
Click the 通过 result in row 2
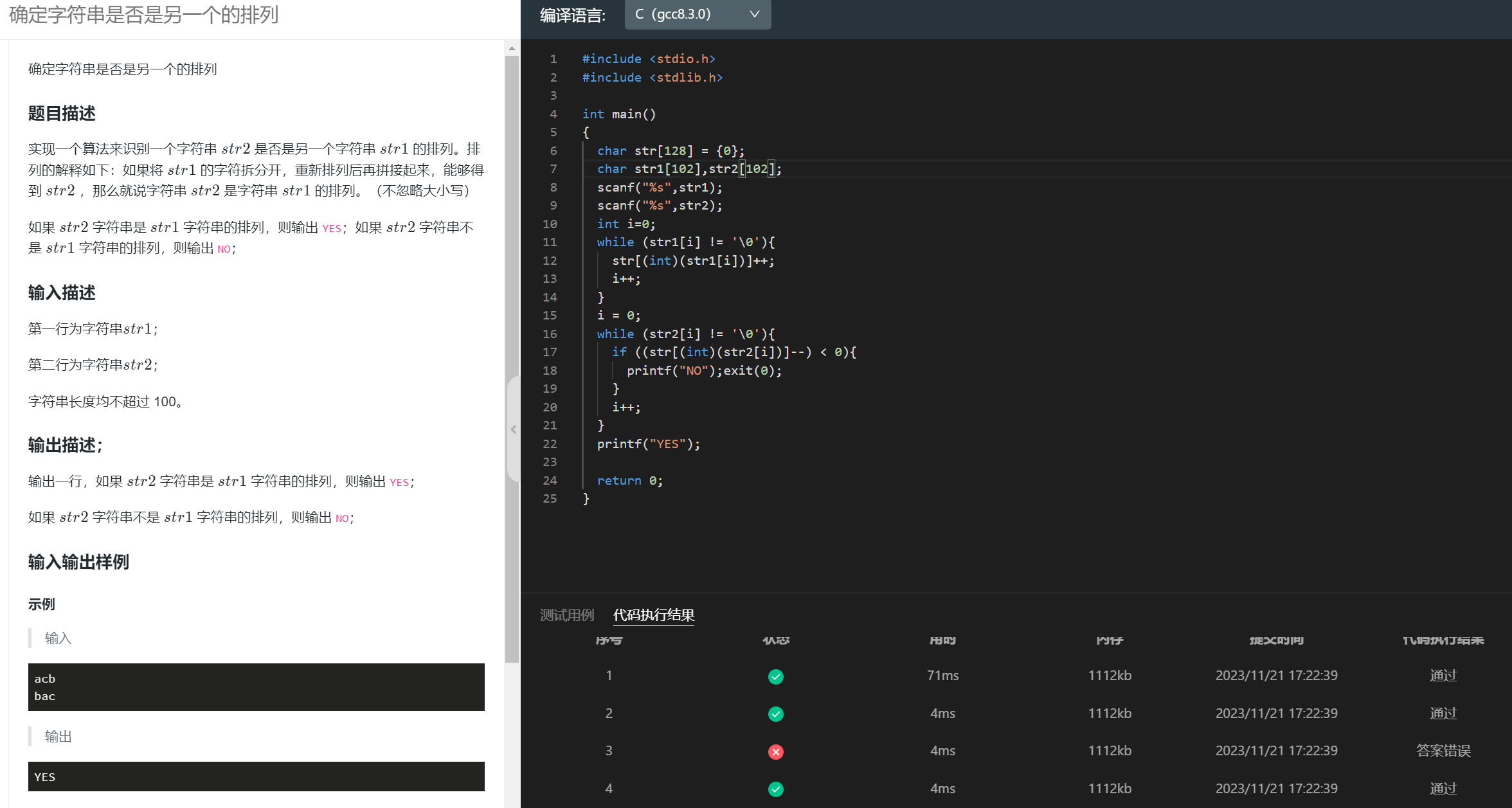[1443, 714]
